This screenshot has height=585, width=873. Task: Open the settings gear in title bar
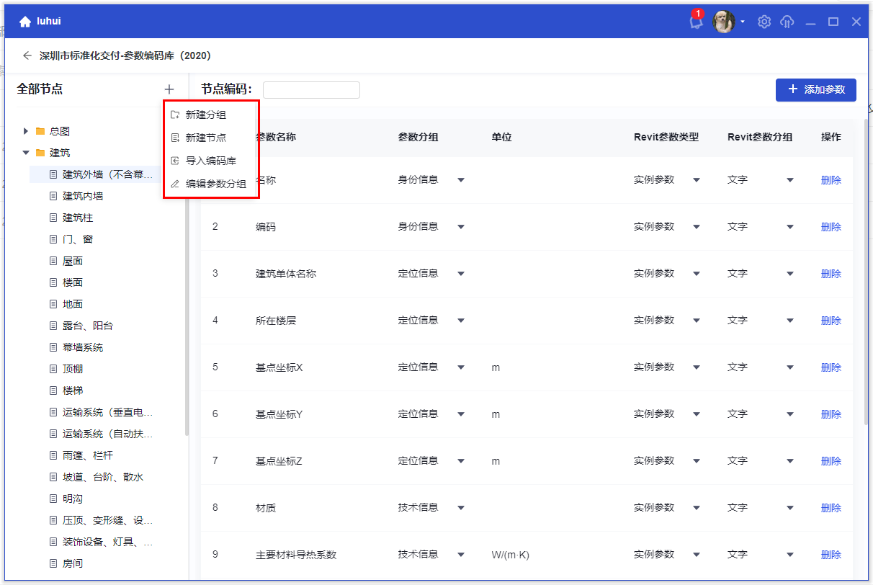764,21
